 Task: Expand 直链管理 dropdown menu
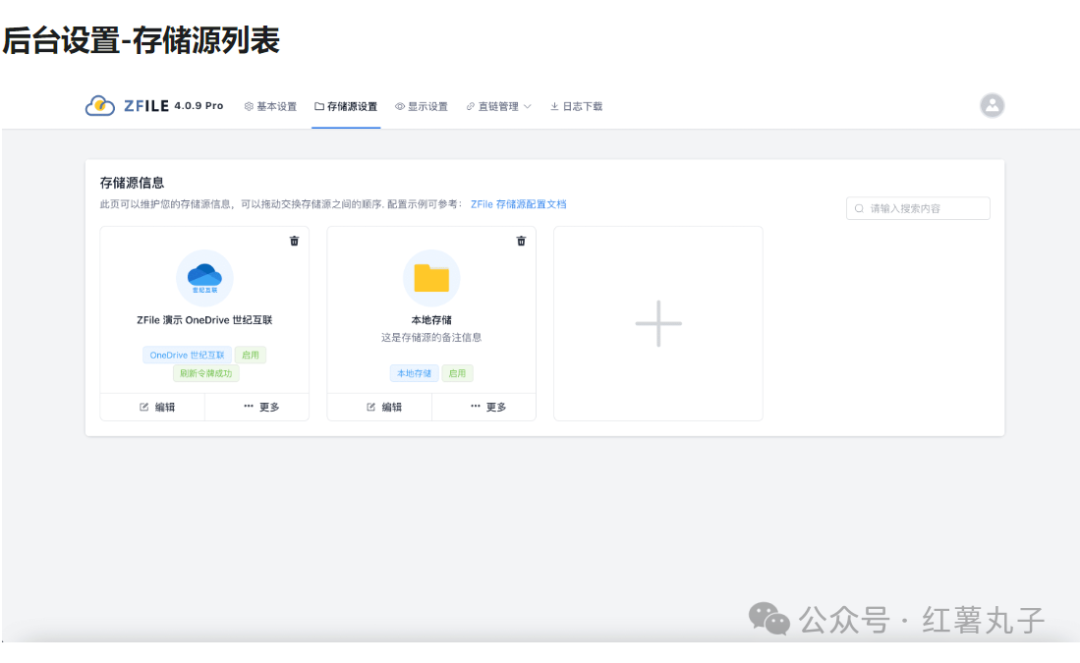point(499,106)
